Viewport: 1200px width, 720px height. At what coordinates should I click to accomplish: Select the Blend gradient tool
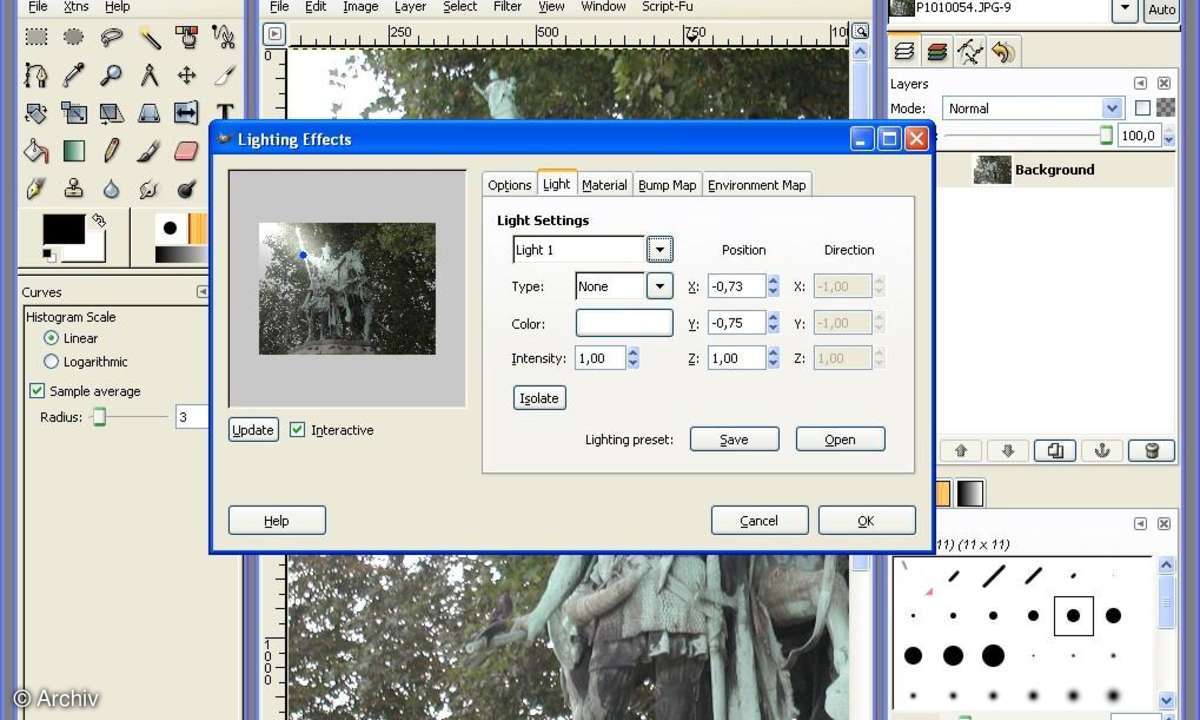coord(74,151)
